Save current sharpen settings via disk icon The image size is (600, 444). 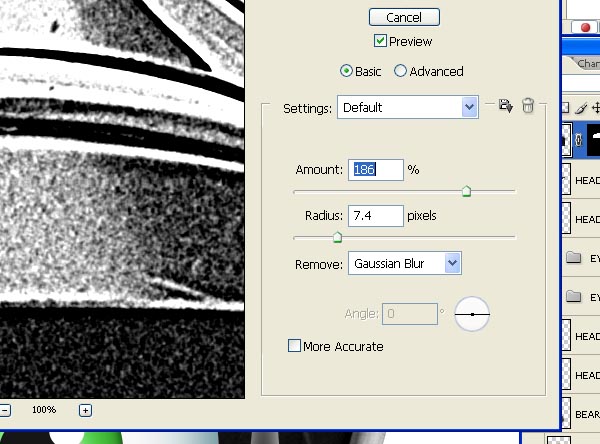click(505, 106)
